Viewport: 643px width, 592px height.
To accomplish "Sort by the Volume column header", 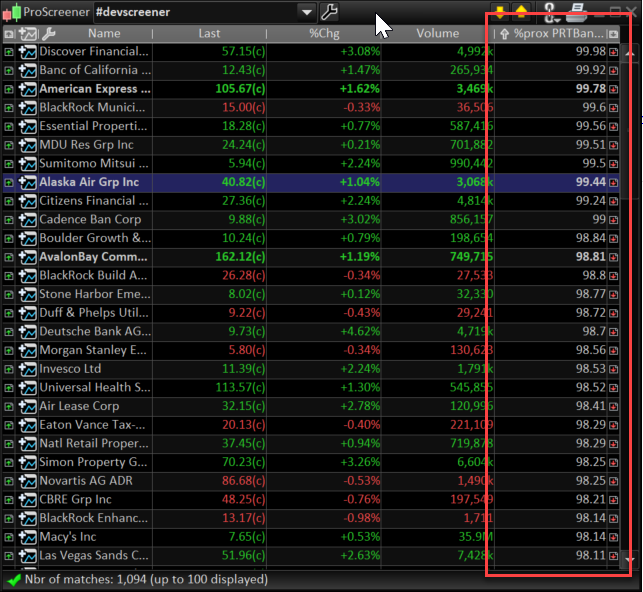I will (x=438, y=34).
